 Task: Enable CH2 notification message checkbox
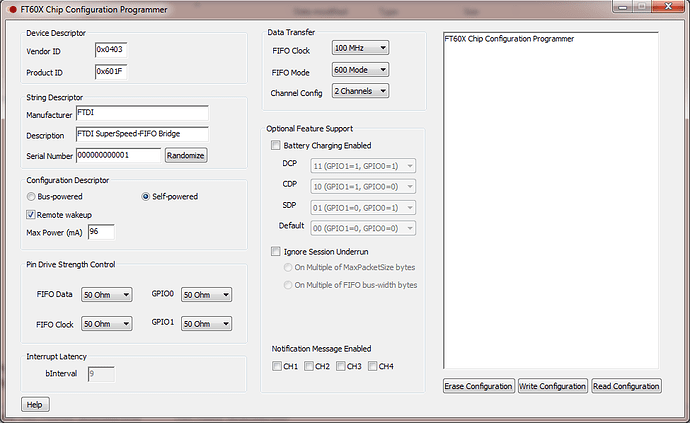tap(309, 366)
